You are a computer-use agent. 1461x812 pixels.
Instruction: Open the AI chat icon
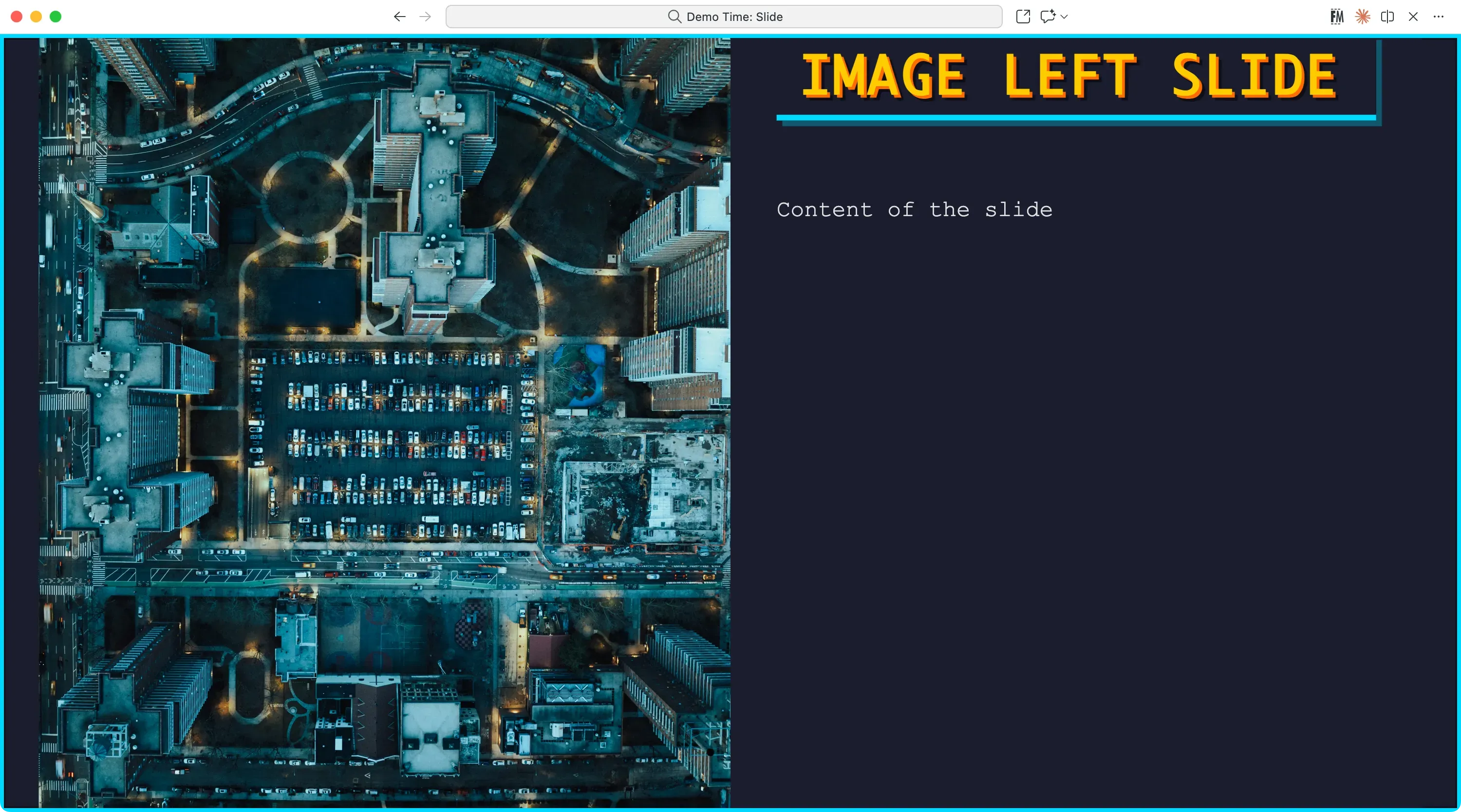[x=1047, y=17]
